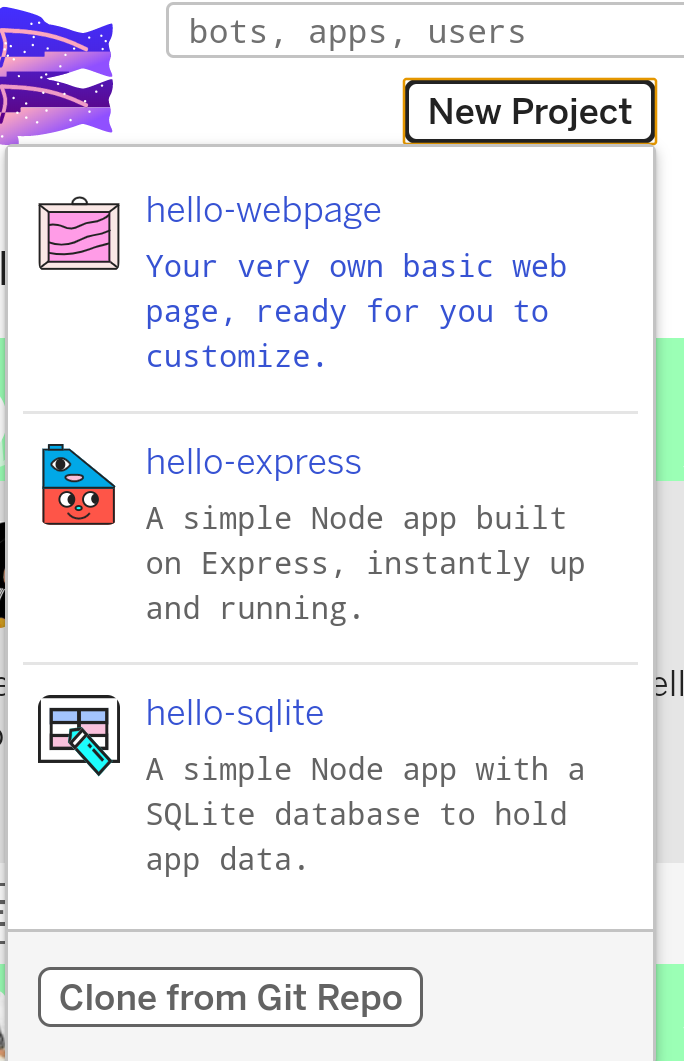Collapse the New Project dropdown

point(530,111)
